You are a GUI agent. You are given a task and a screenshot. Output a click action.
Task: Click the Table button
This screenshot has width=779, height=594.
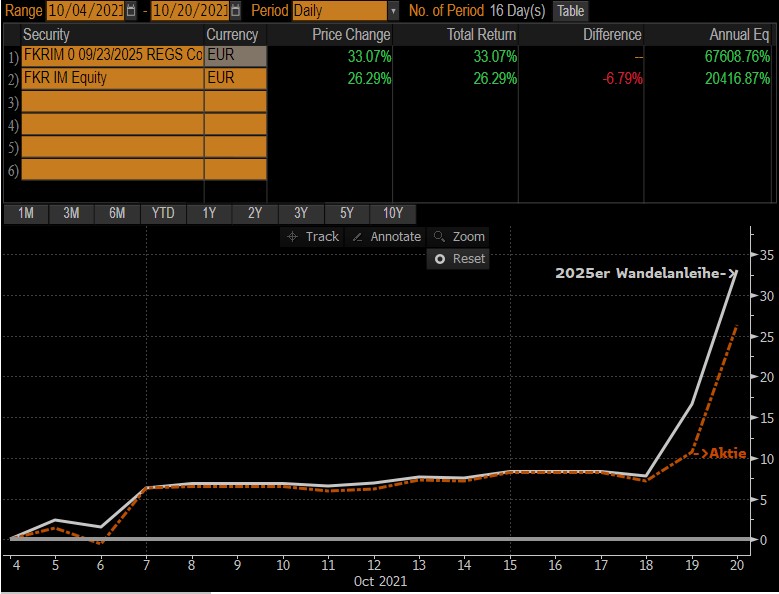[570, 10]
